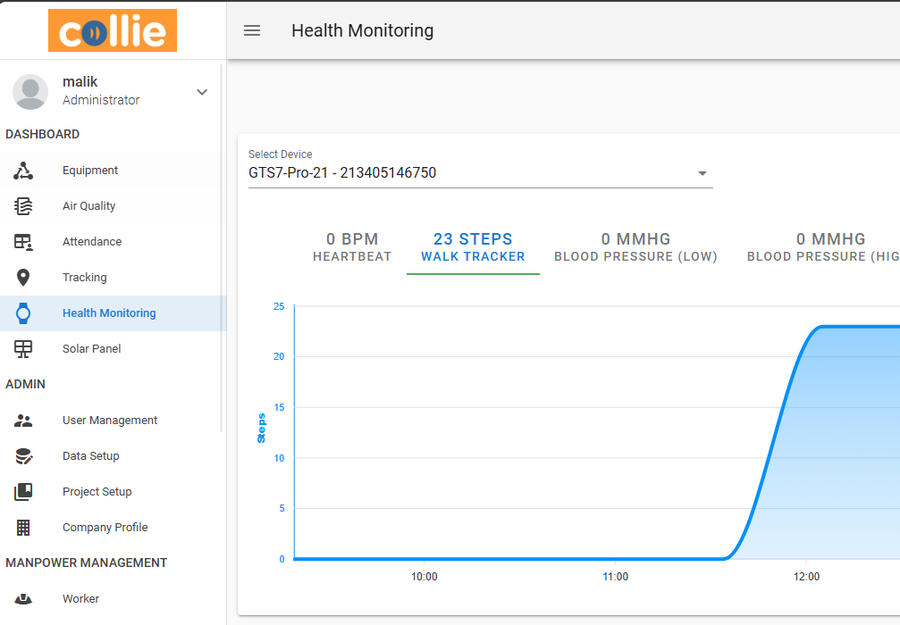Click the Equipment icon in sidebar

tap(23, 171)
